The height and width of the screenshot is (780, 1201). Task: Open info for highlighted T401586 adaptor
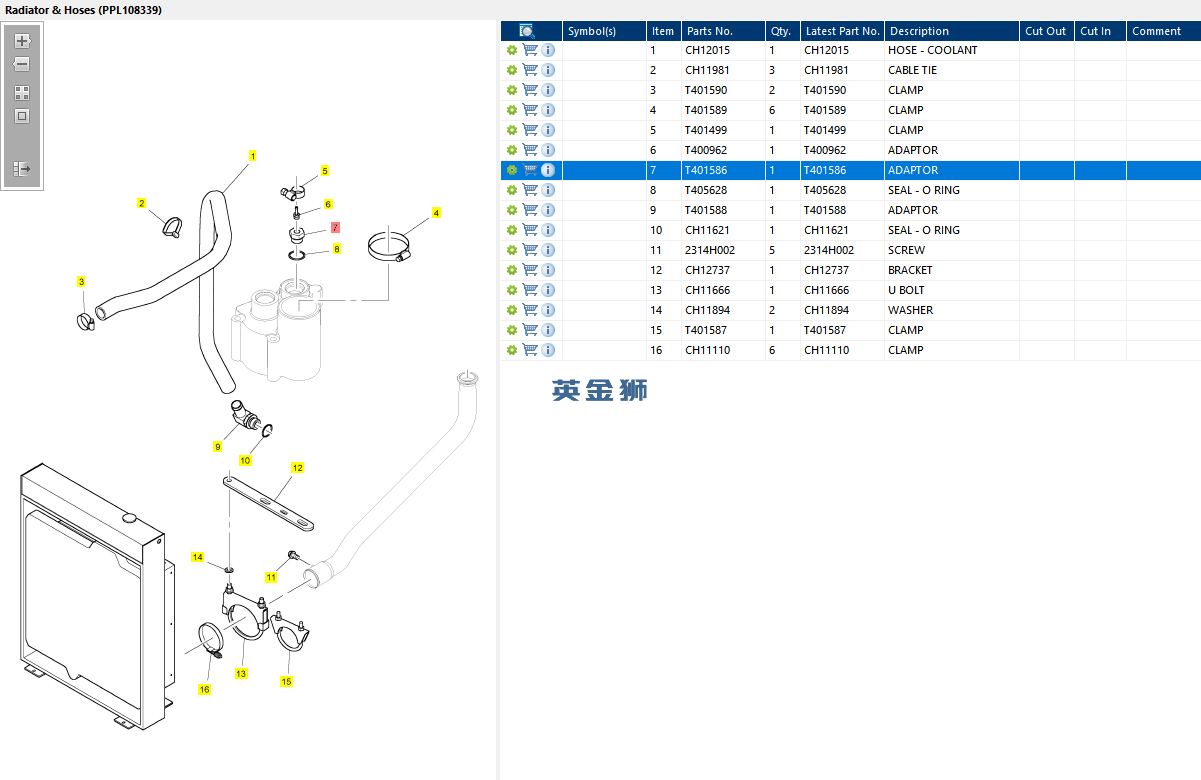pos(548,170)
